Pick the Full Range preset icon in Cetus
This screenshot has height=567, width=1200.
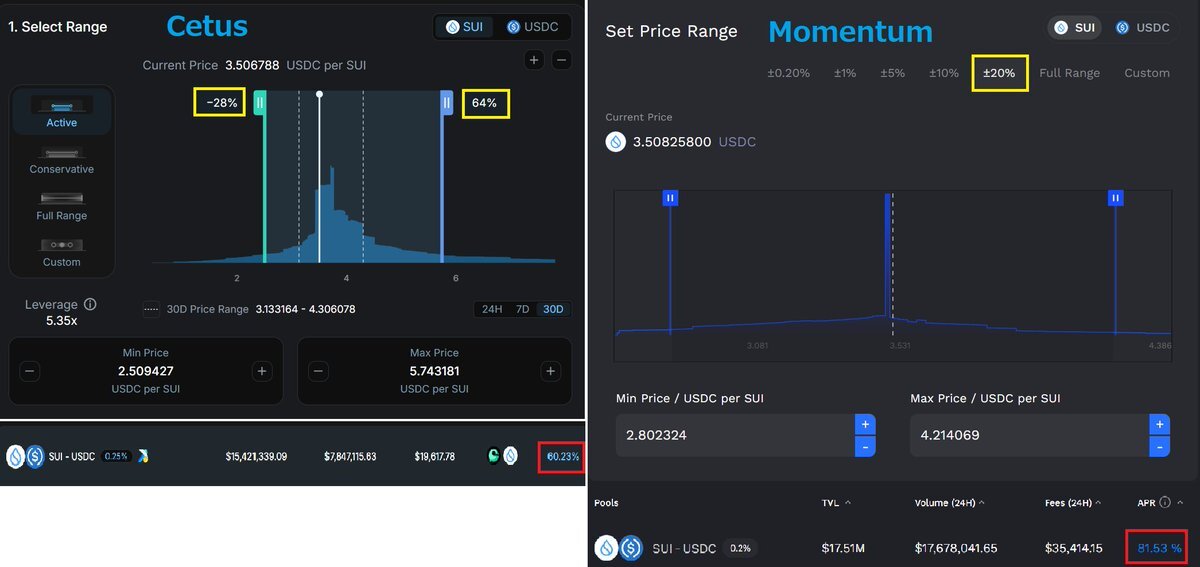tap(62, 199)
